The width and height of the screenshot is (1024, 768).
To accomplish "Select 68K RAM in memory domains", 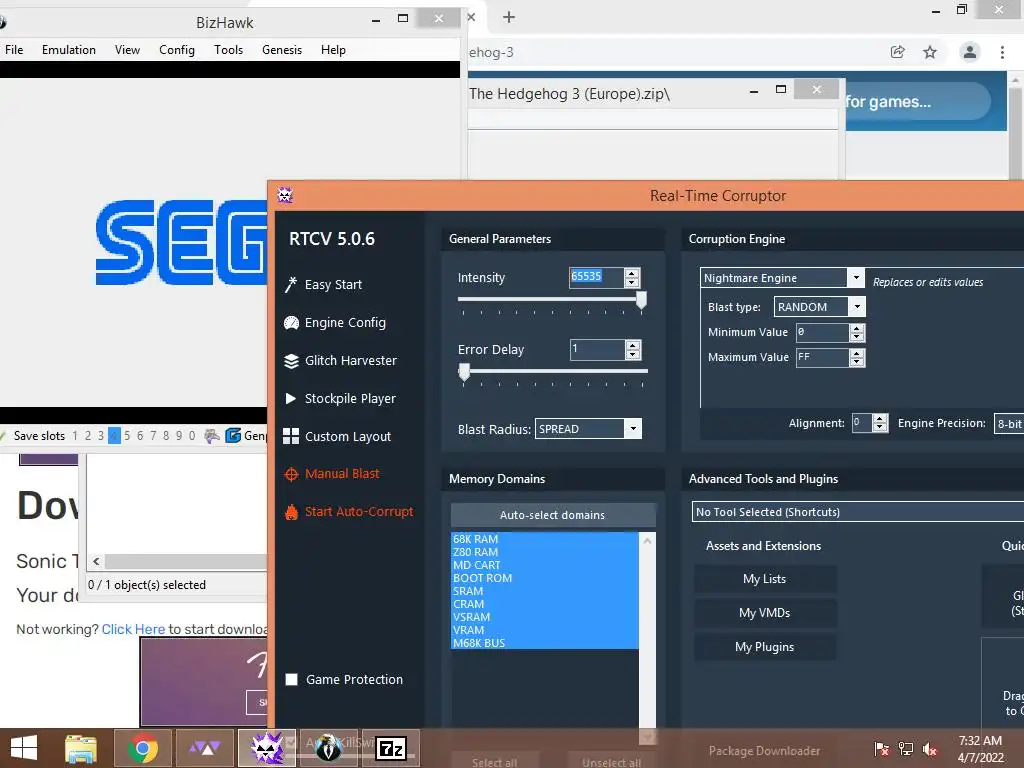I will (x=545, y=539).
